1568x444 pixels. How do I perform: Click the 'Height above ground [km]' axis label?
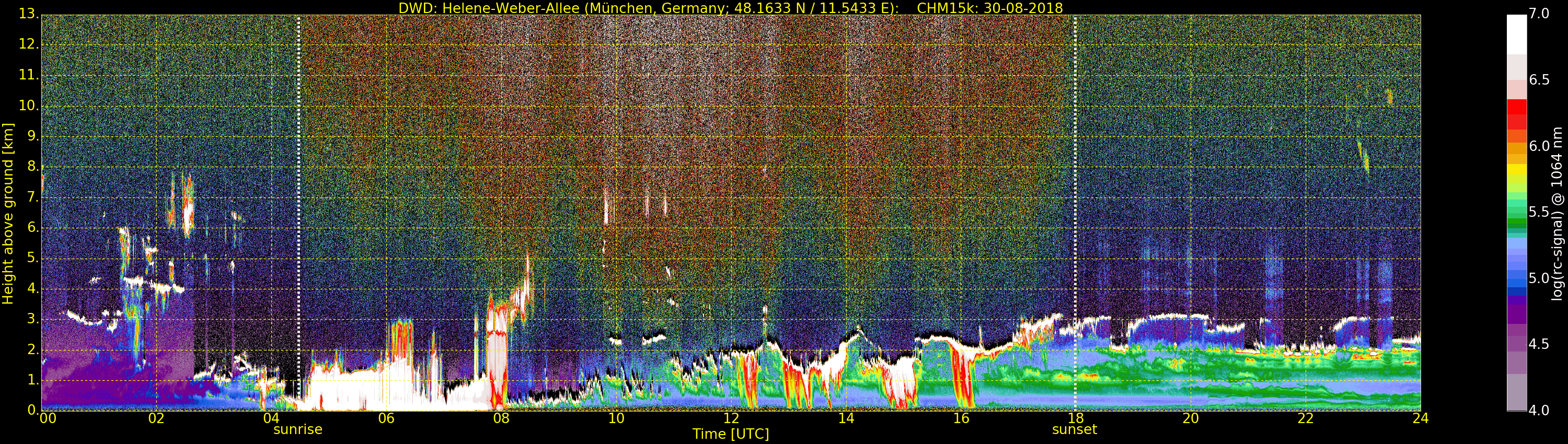pos(8,214)
